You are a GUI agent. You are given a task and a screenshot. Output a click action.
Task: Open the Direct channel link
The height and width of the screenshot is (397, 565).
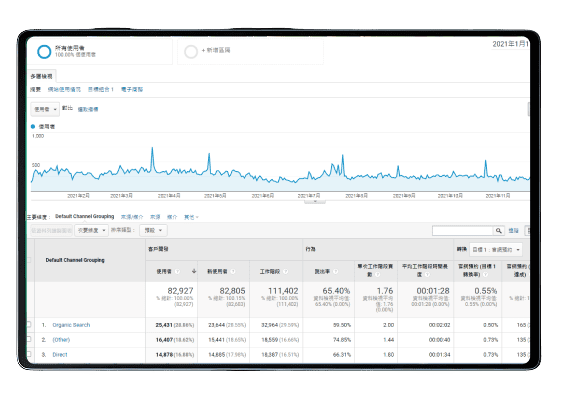[x=60, y=354]
